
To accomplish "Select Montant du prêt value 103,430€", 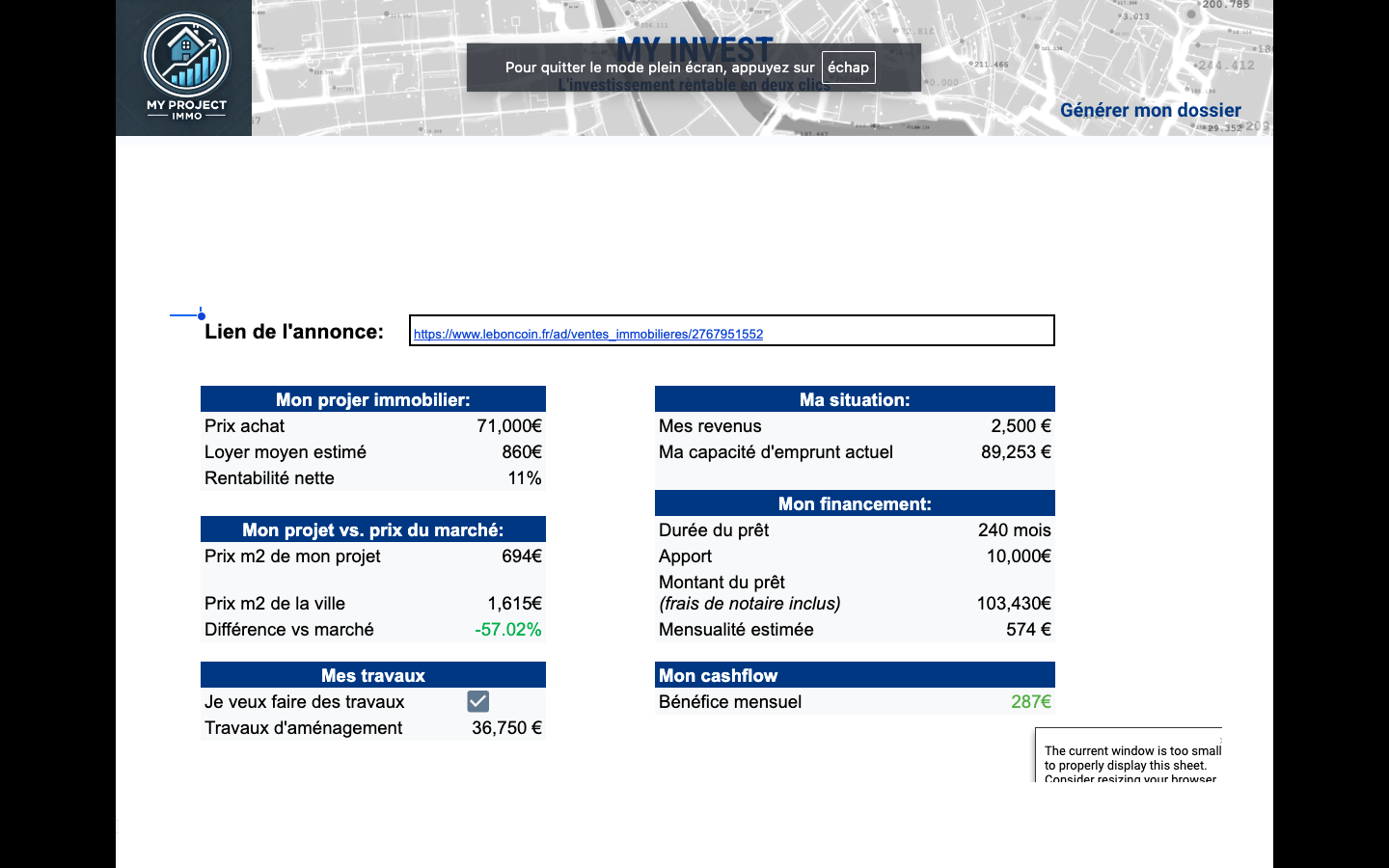I will point(1014,603).
